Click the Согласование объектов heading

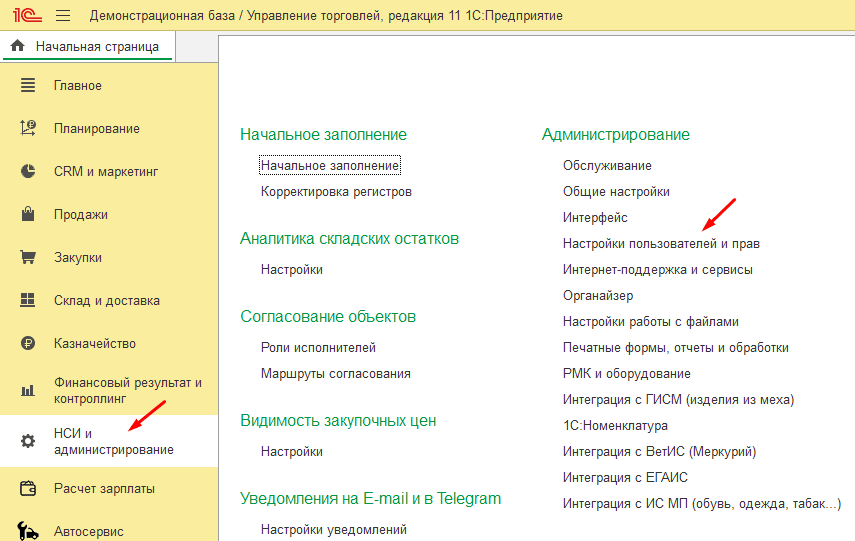pyautogui.click(x=328, y=316)
